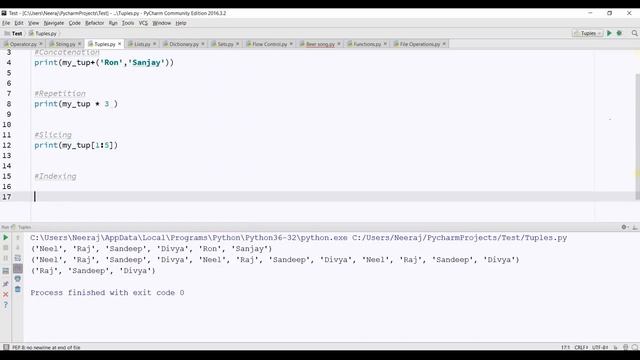Open the Run menu
Image resolution: width=640 pixels, height=360 pixels.
(113, 23)
